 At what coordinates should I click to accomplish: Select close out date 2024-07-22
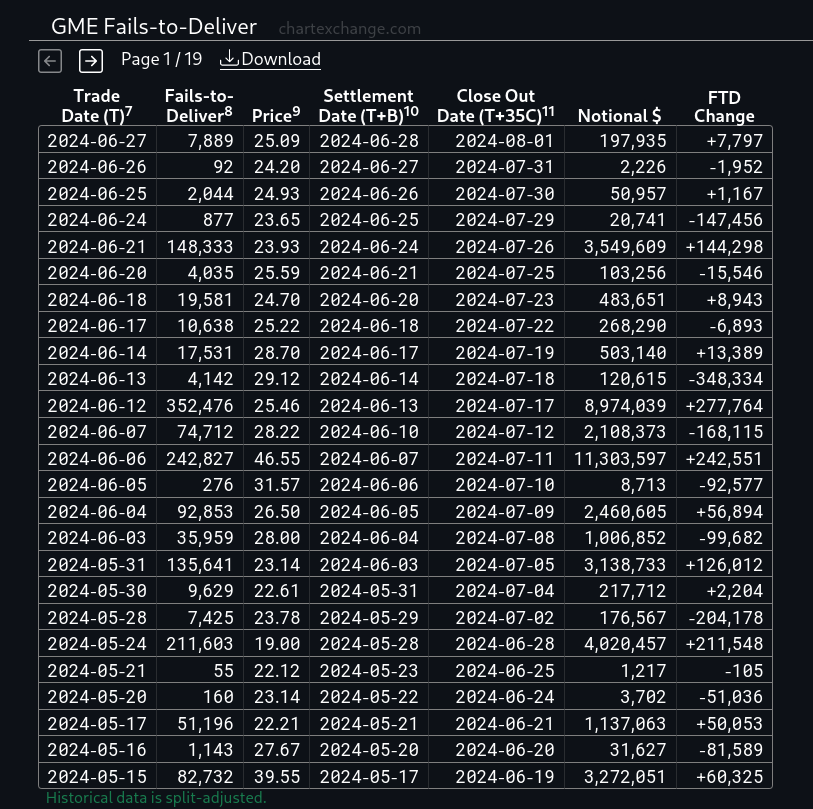pyautogui.click(x=497, y=326)
